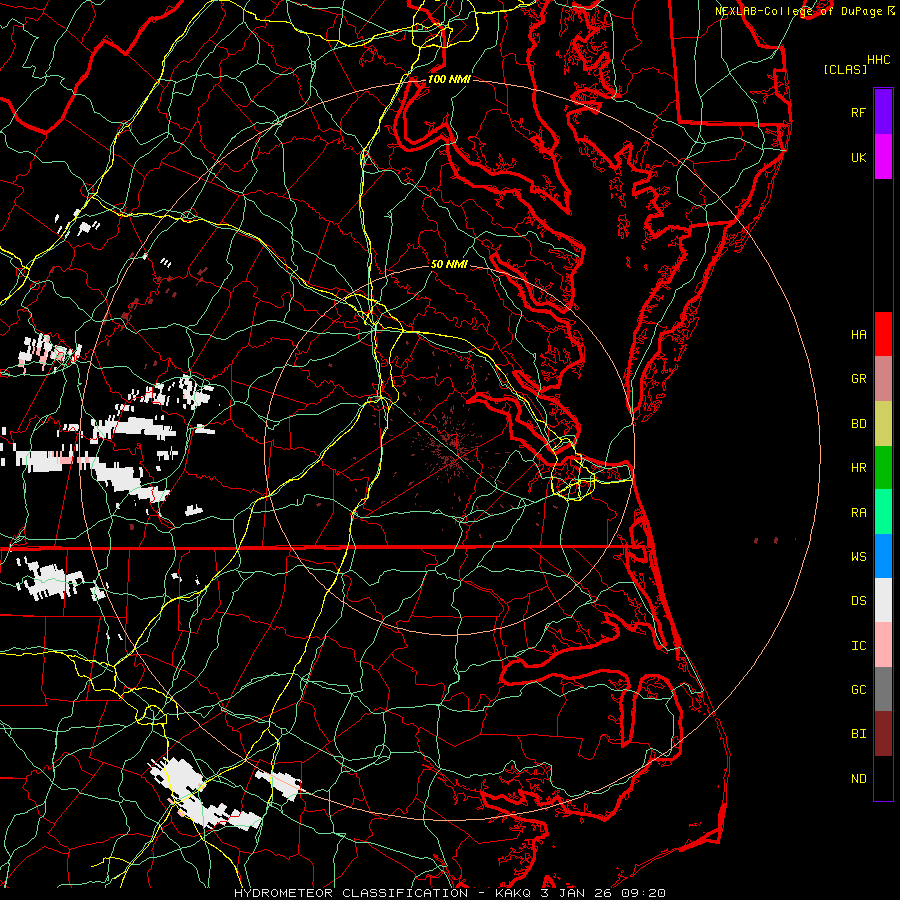Click the WS blue legend swatch
This screenshot has height=900, width=900.
tap(883, 556)
